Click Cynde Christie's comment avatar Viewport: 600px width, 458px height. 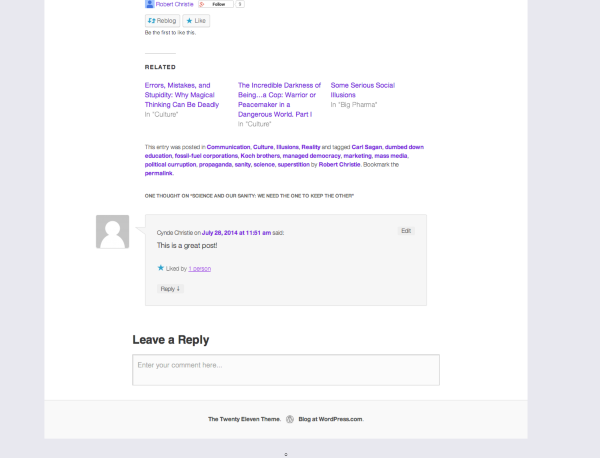click(x=112, y=231)
